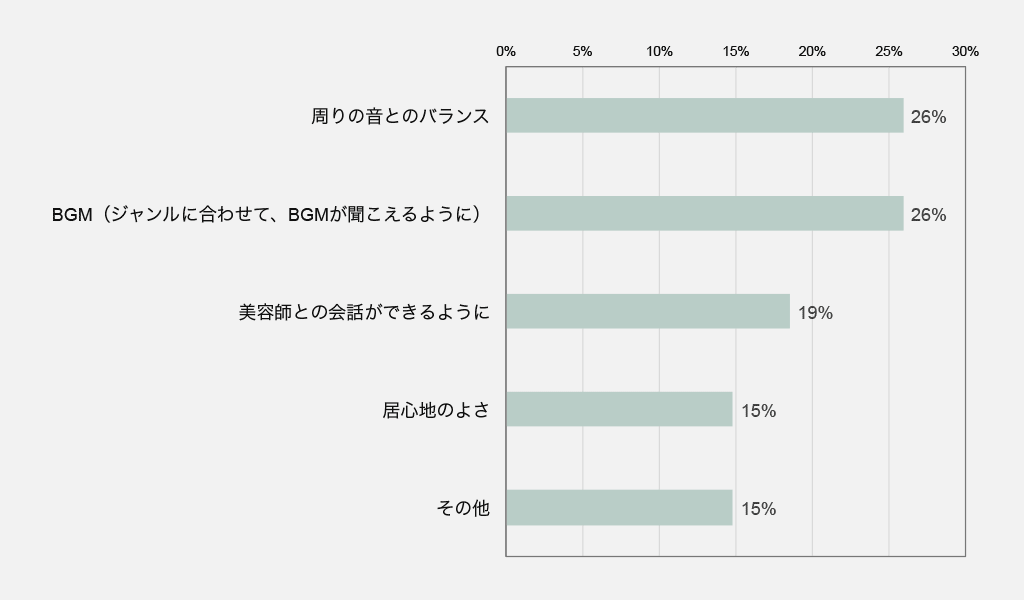Image resolution: width=1024 pixels, height=600 pixels.
Task: Select the 居心地のよさ category label
Action: click(436, 410)
